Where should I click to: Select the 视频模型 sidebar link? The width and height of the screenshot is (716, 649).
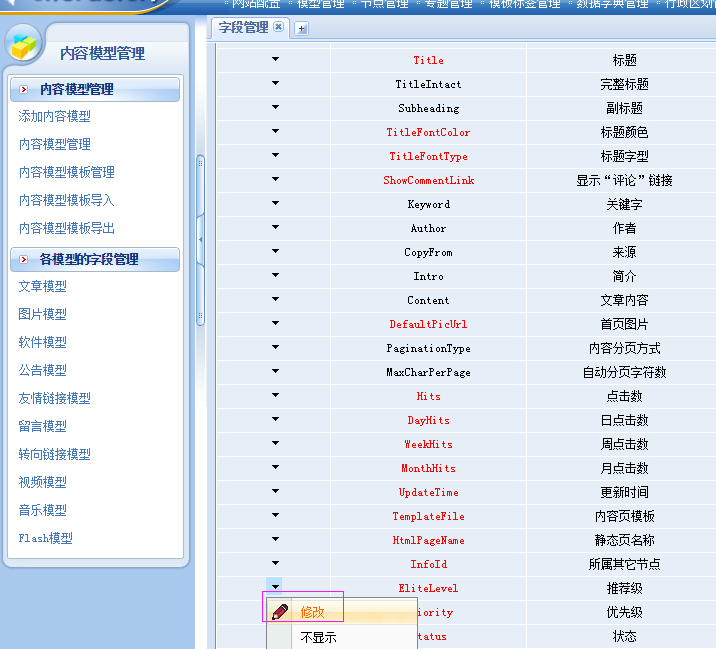42,483
